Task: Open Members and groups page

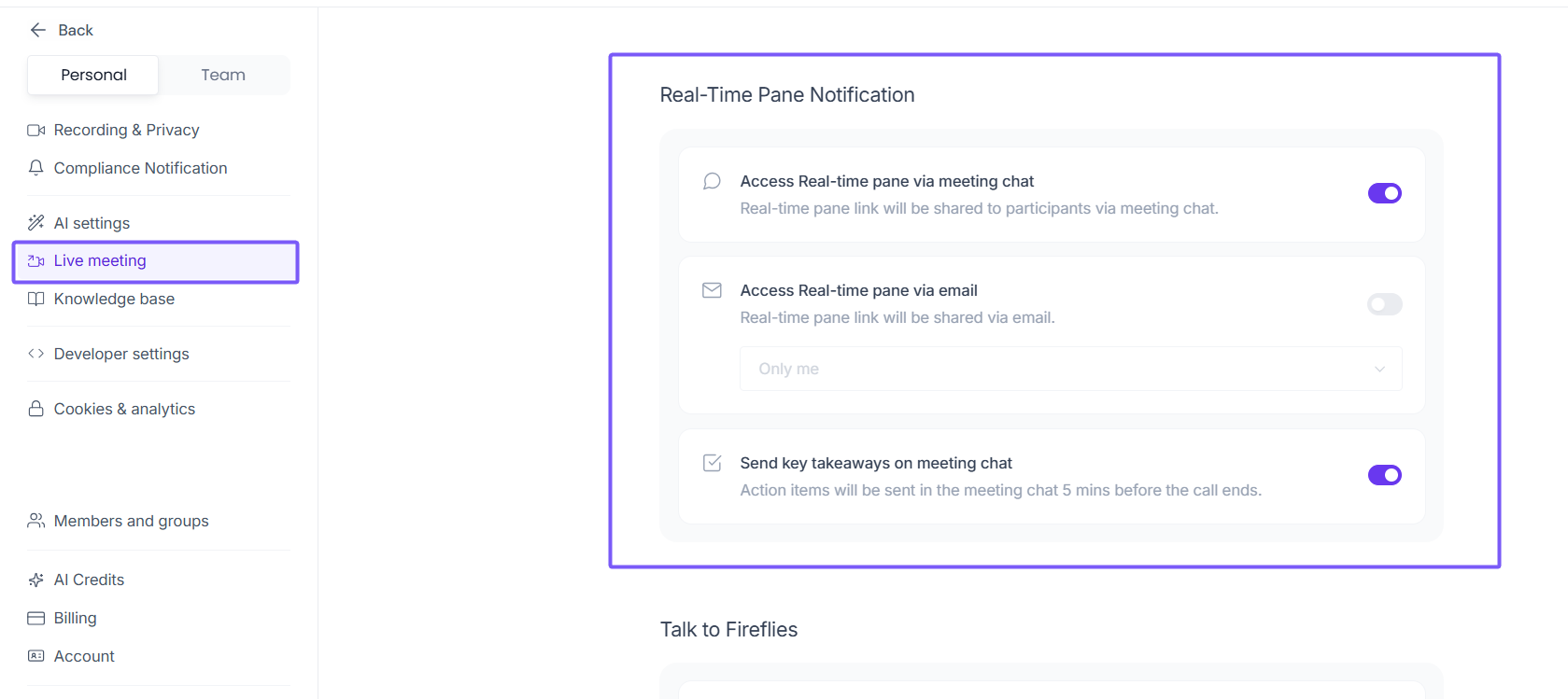Action: coord(131,521)
